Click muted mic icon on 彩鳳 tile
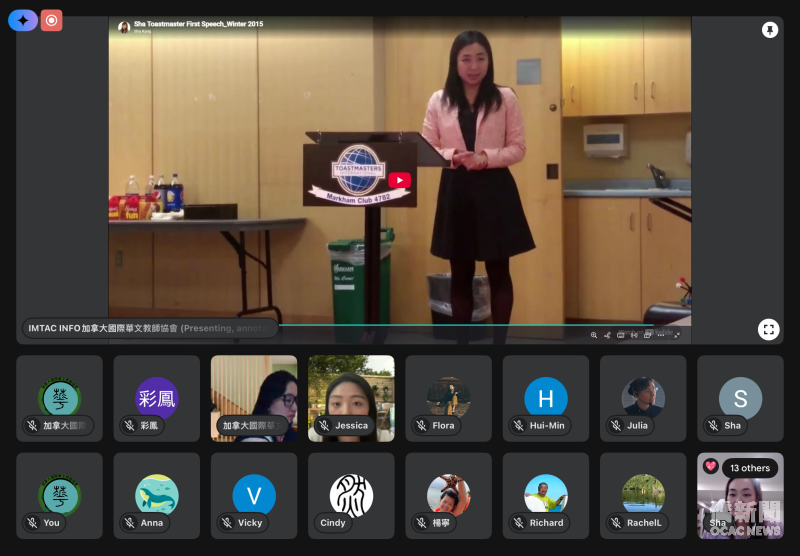The width and height of the screenshot is (800, 556). pyautogui.click(x=130, y=425)
